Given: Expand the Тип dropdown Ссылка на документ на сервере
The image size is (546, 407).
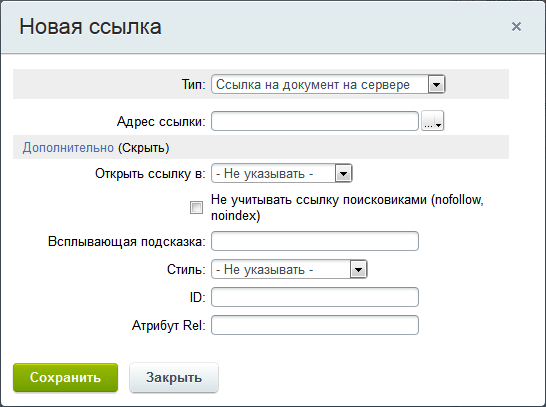Looking at the screenshot, I should click(328, 85).
